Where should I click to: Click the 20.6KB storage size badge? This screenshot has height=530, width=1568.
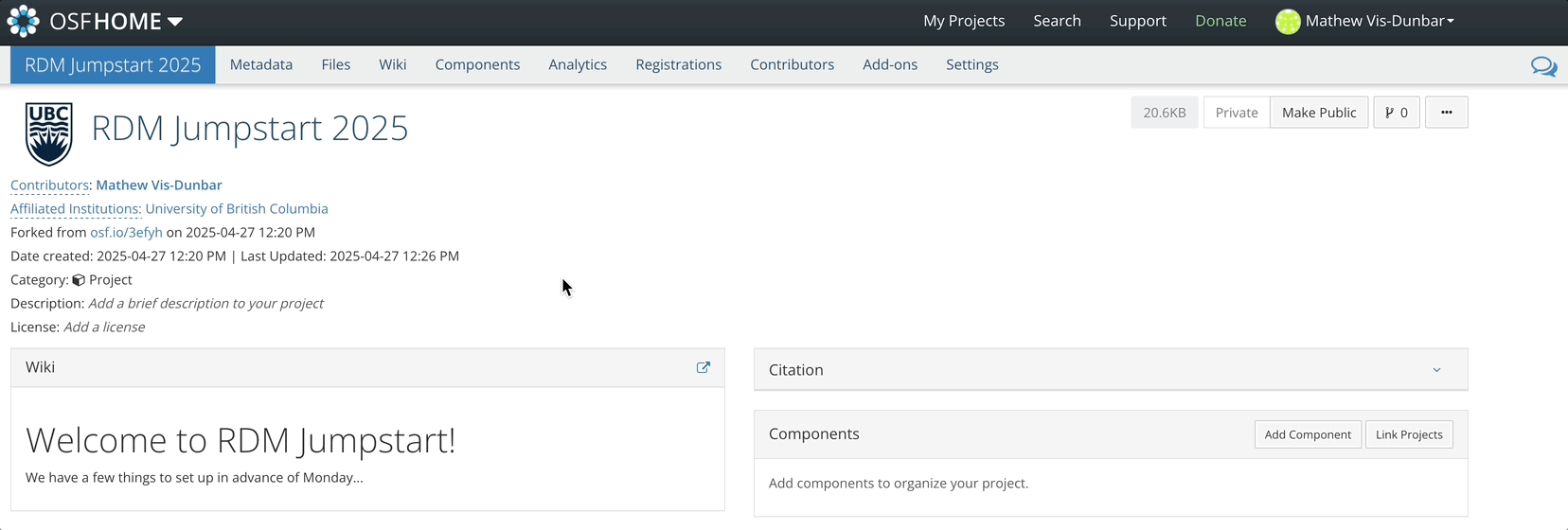click(1164, 113)
